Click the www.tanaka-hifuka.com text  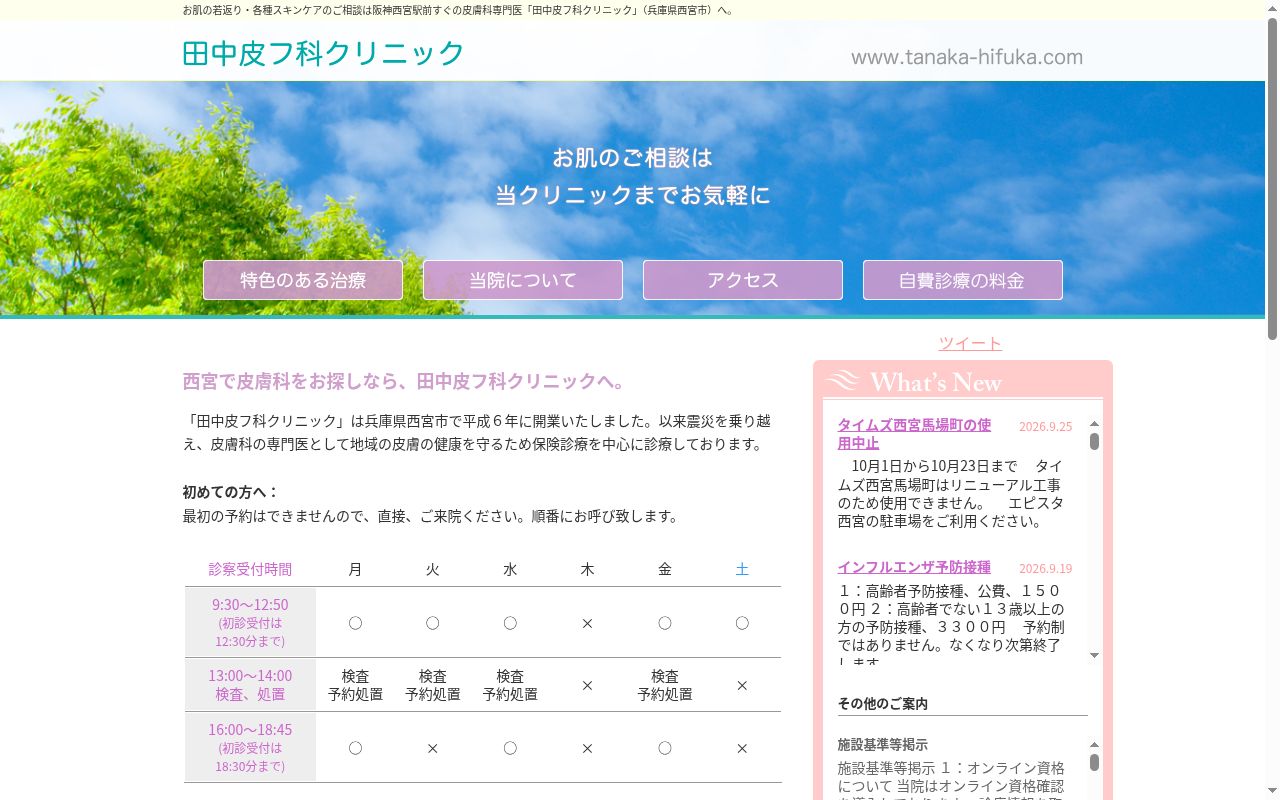(967, 57)
